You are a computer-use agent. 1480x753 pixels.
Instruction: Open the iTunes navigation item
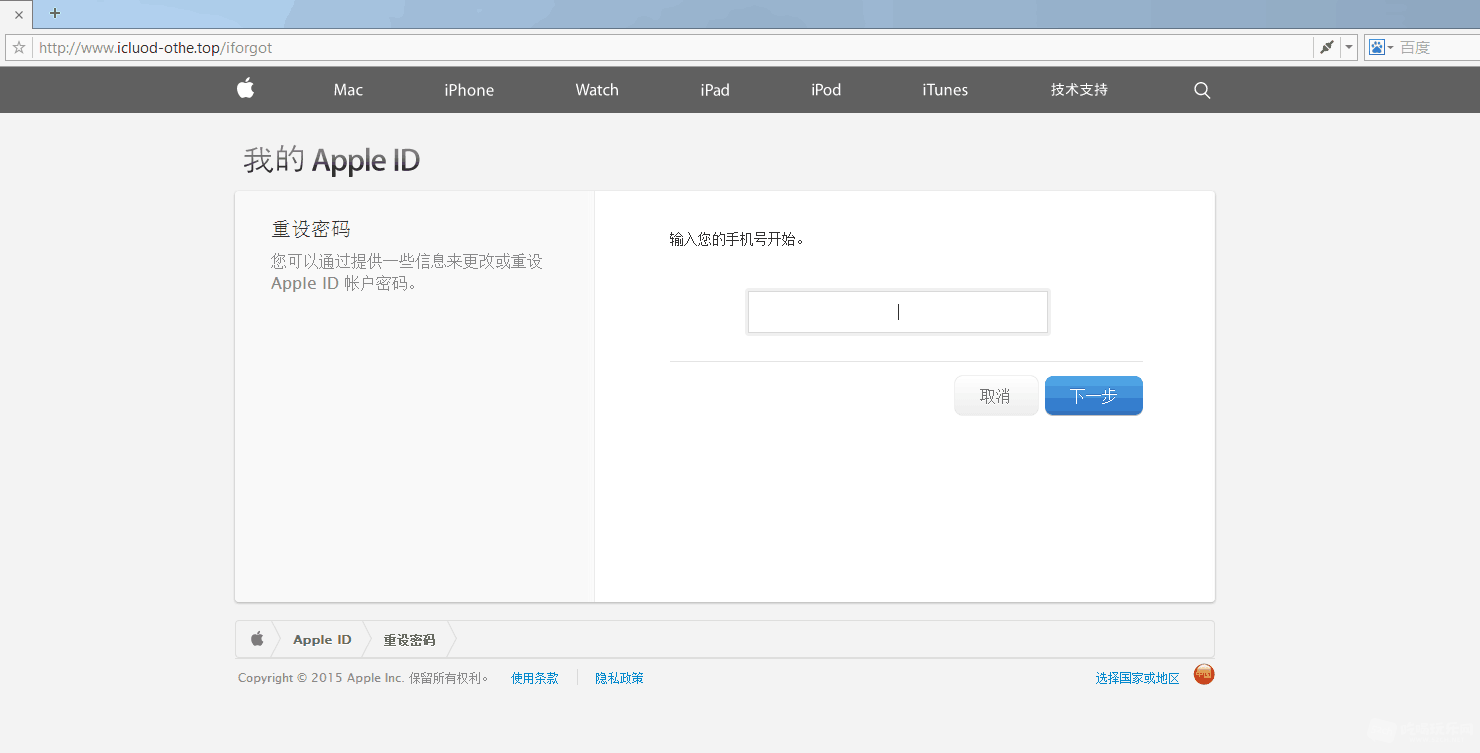(x=945, y=90)
